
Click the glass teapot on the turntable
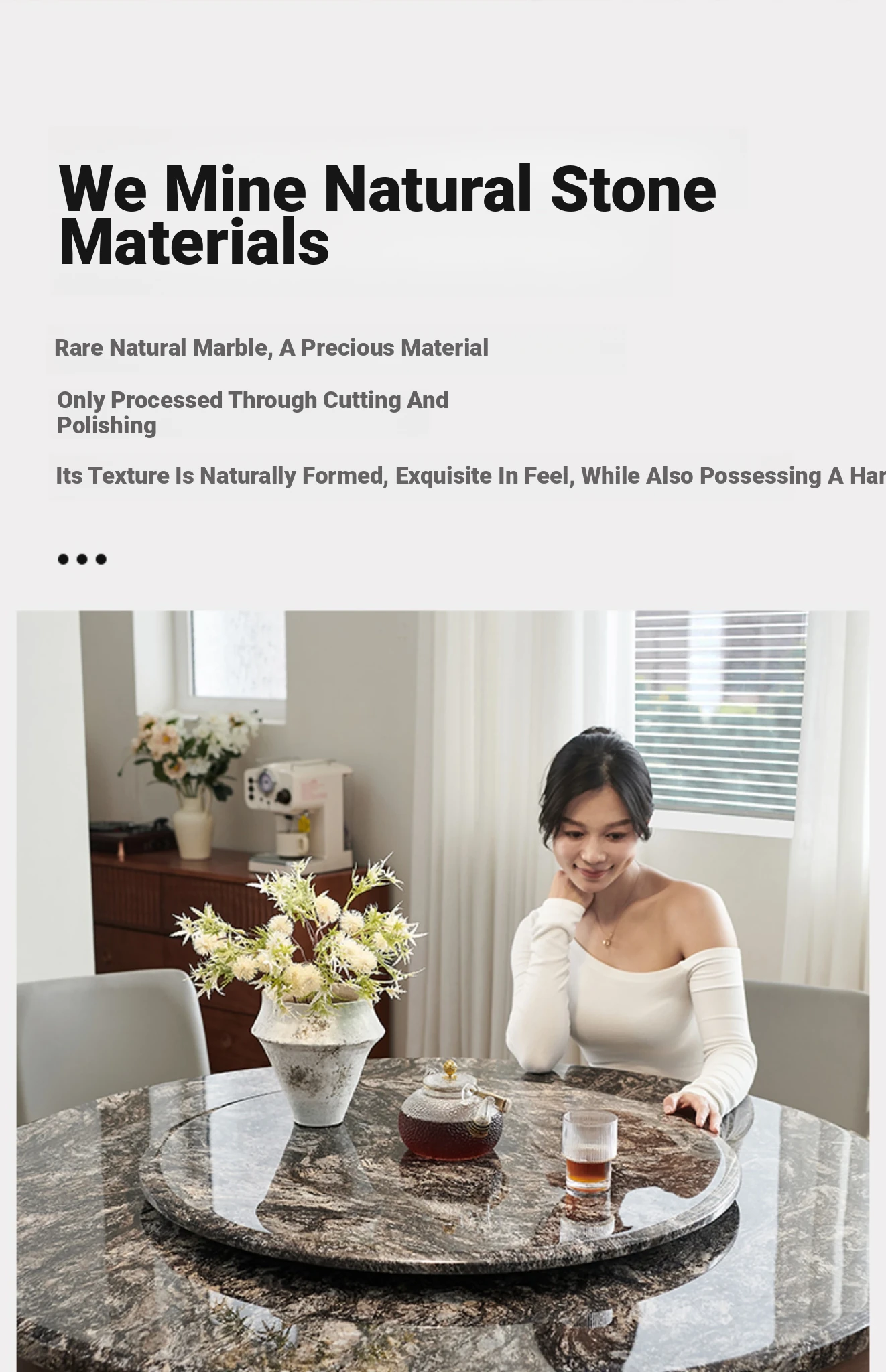tap(452, 1111)
